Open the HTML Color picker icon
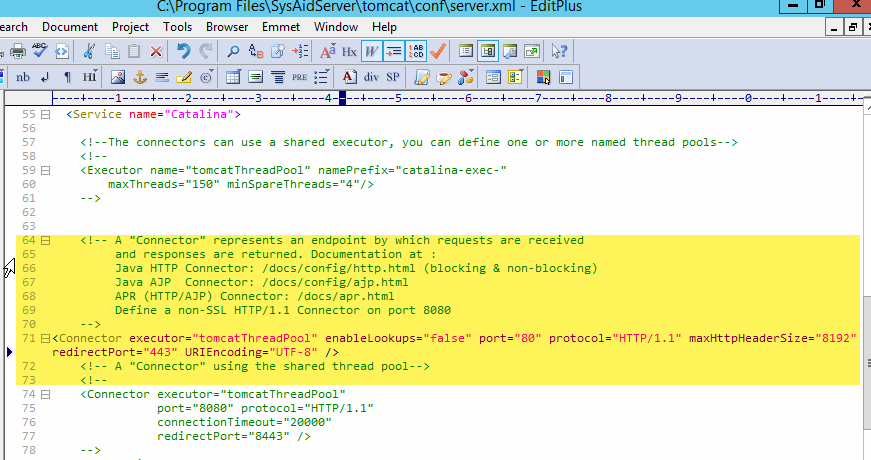This screenshot has height=460, width=871. pos(543,77)
